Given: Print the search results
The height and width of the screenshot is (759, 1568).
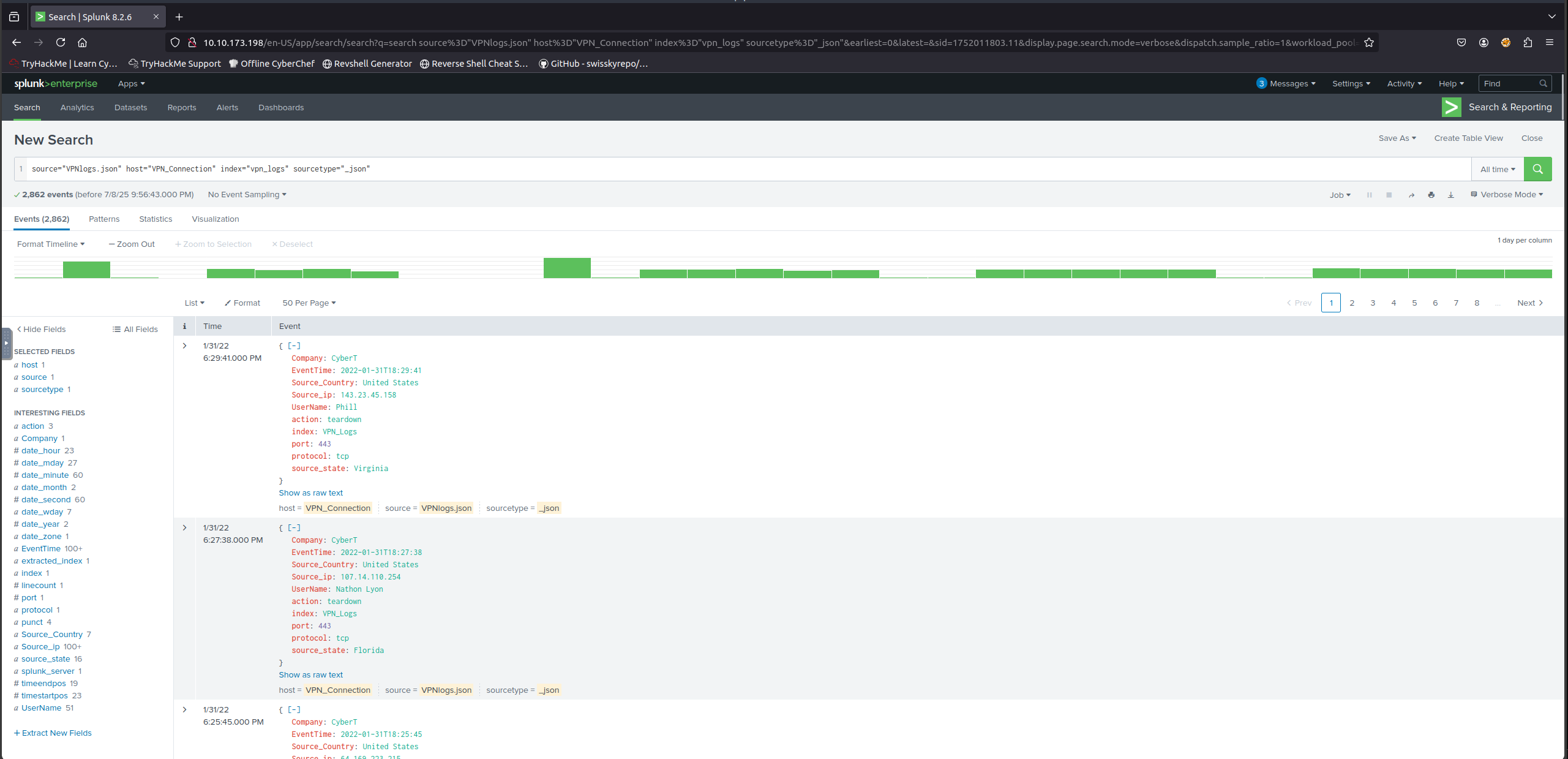Looking at the screenshot, I should (1431, 195).
